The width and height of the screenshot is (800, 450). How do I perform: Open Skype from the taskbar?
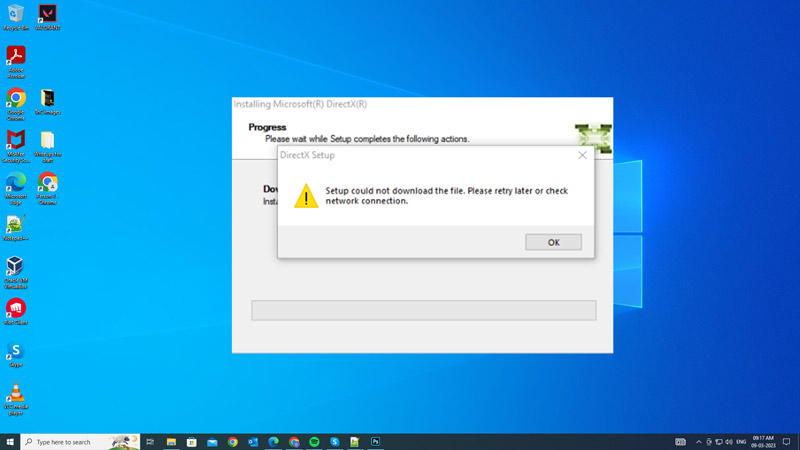[x=335, y=442]
